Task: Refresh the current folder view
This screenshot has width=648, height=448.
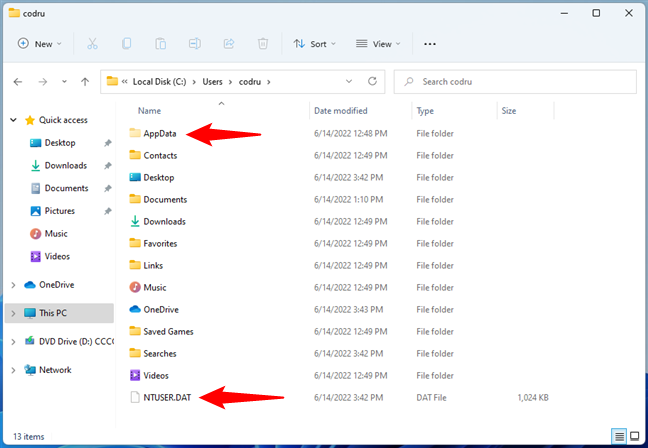Action: point(372,81)
